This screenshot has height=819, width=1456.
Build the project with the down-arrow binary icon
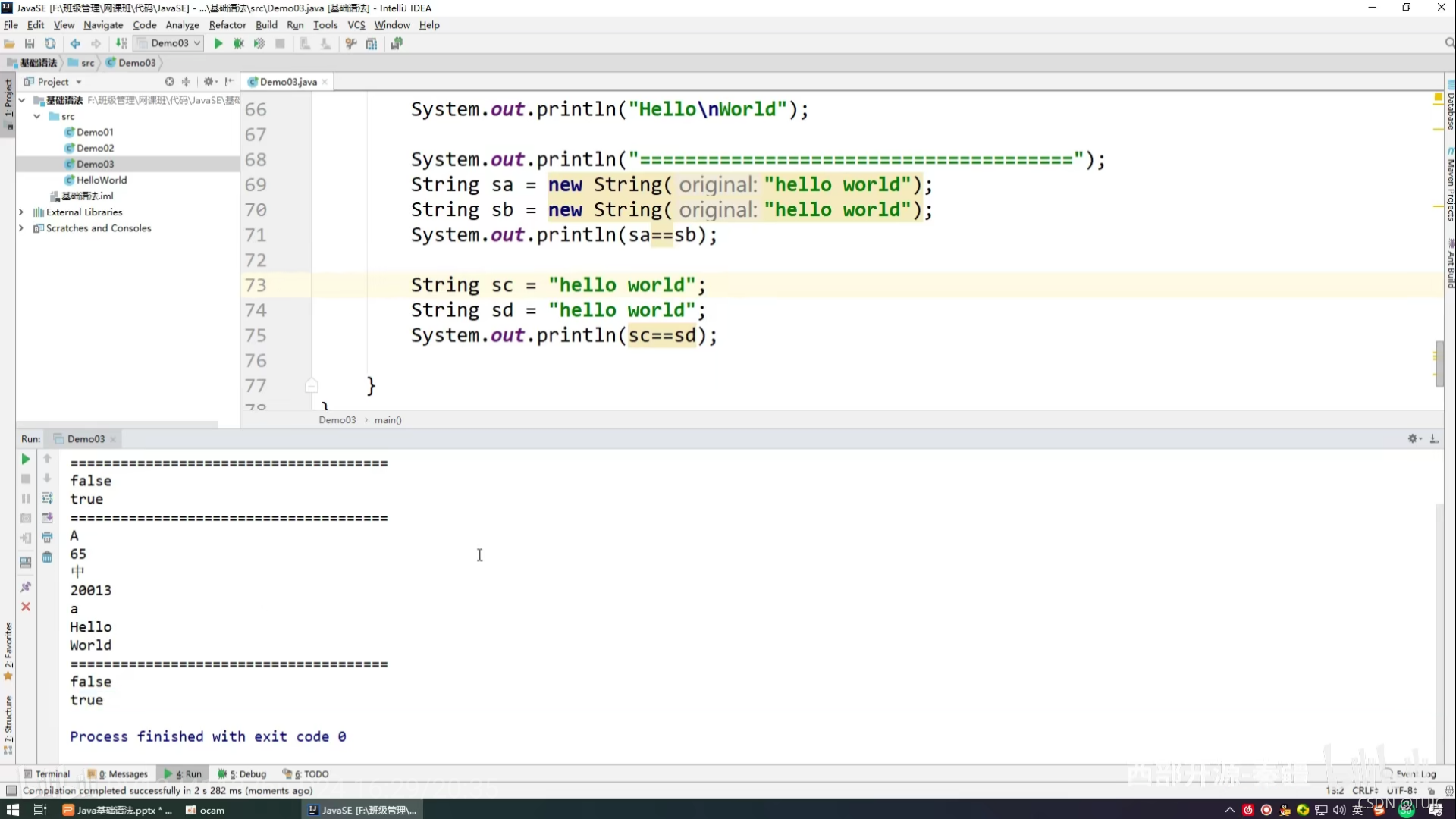click(121, 44)
